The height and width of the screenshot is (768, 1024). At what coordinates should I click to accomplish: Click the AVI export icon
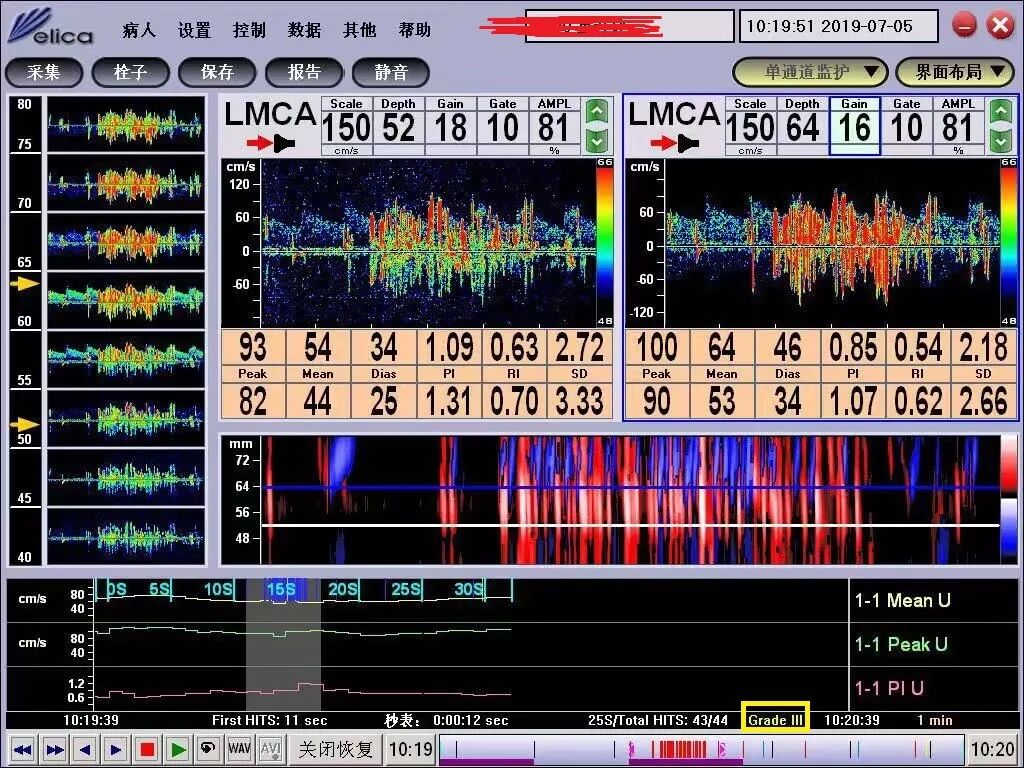point(270,748)
